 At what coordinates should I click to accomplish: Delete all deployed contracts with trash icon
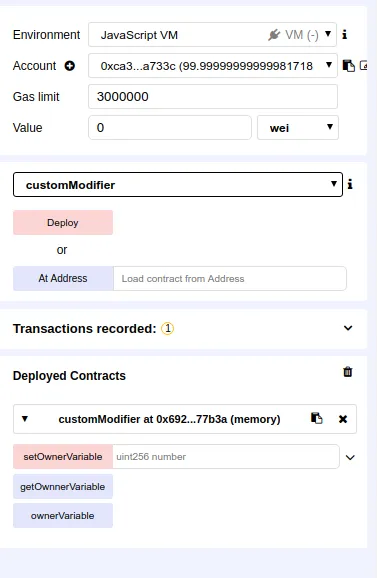coord(348,372)
